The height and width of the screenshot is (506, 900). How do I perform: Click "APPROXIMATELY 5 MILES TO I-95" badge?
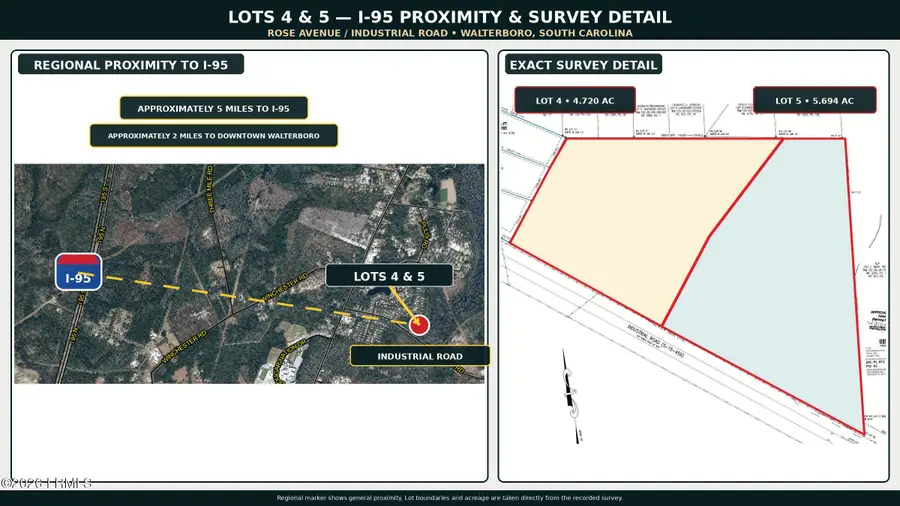[214, 108]
